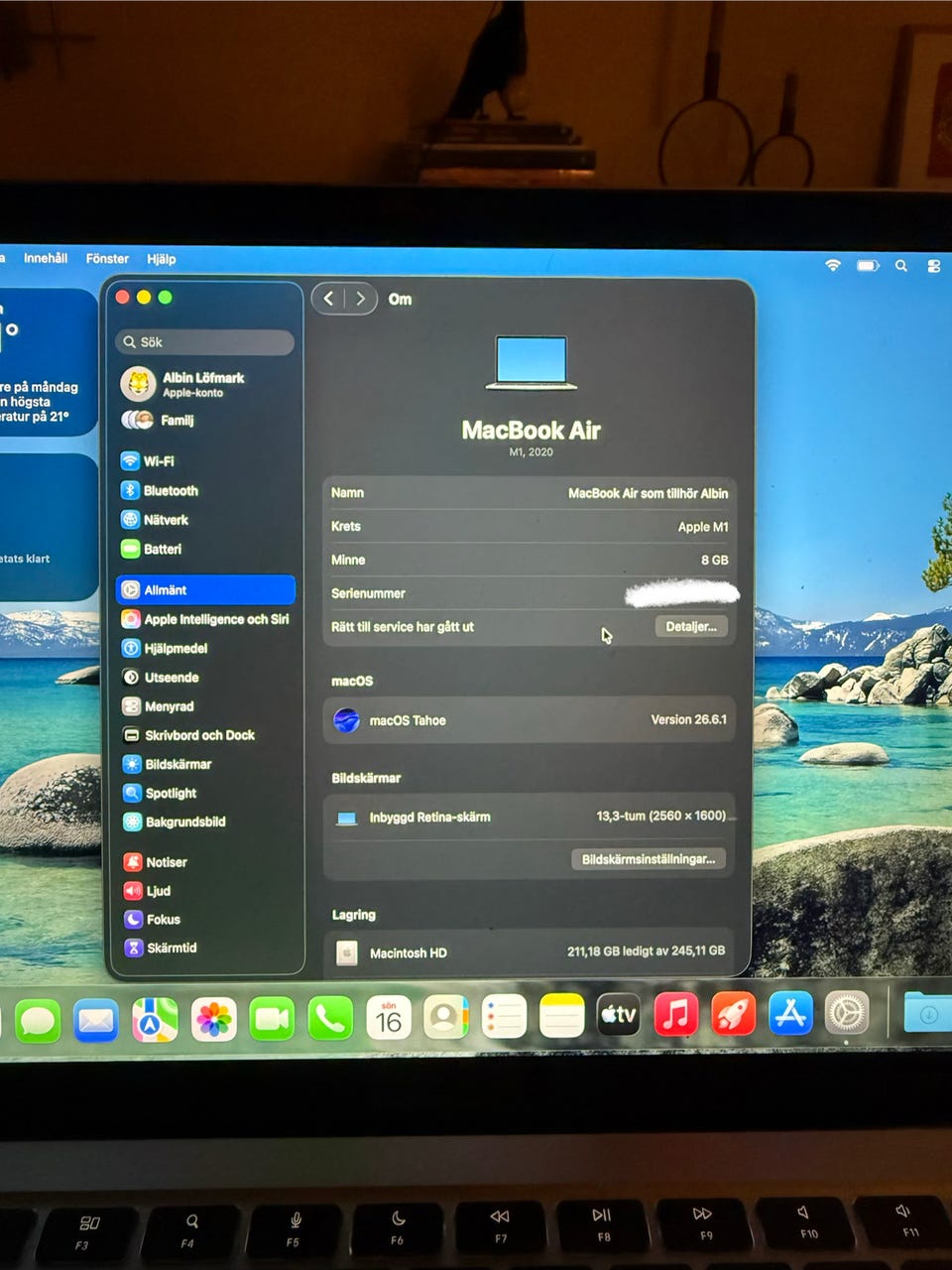The height and width of the screenshot is (1270, 952).
Task: Click the MacBook Air laptop image
Action: pyautogui.click(x=532, y=363)
